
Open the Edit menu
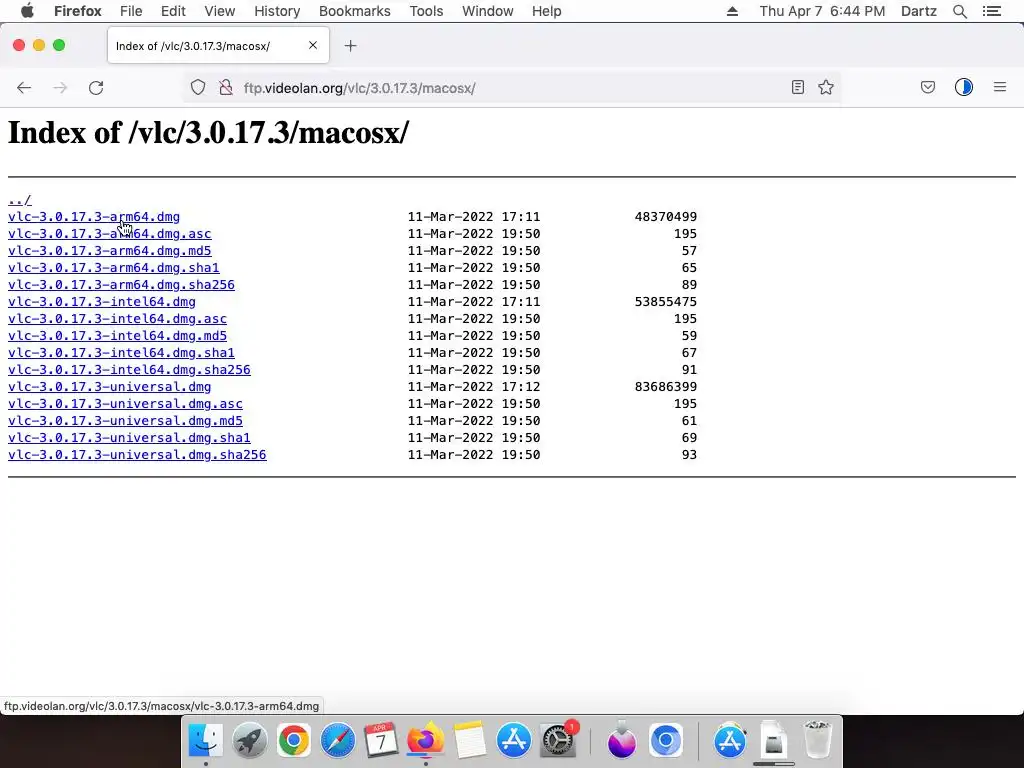click(x=173, y=11)
